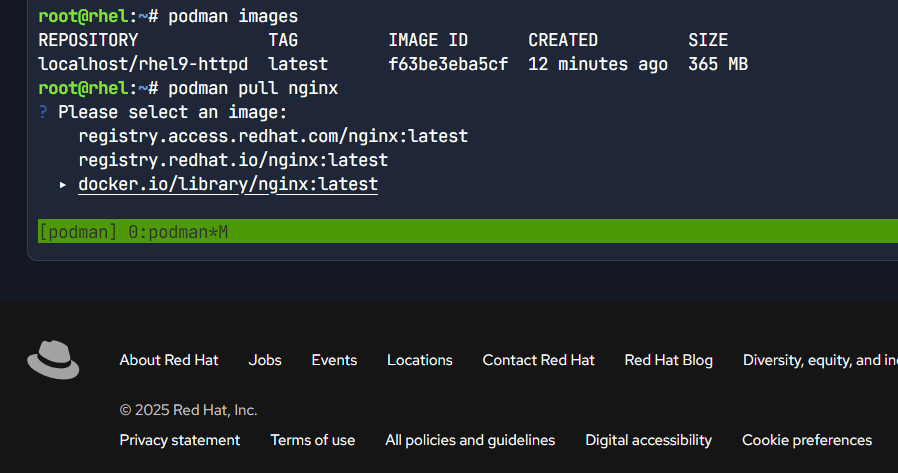Open Cookie preferences link
898x473 pixels.
807,440
